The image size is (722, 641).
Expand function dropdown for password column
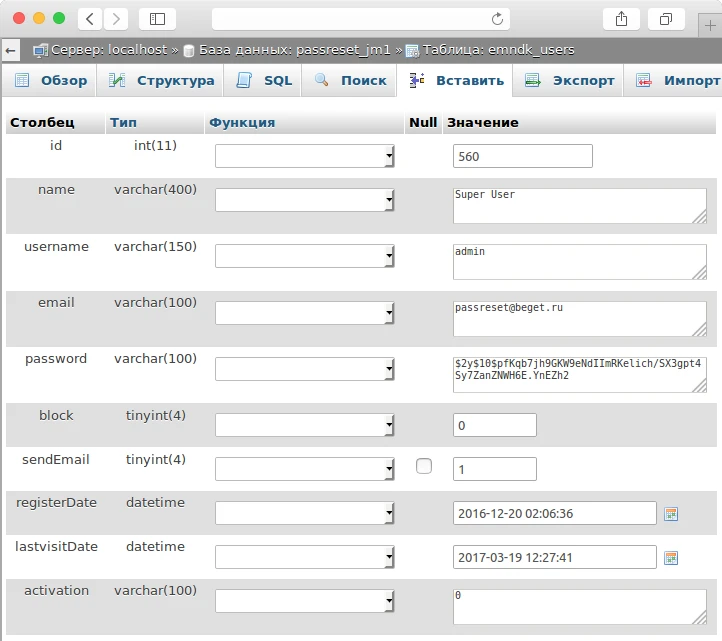coord(305,369)
